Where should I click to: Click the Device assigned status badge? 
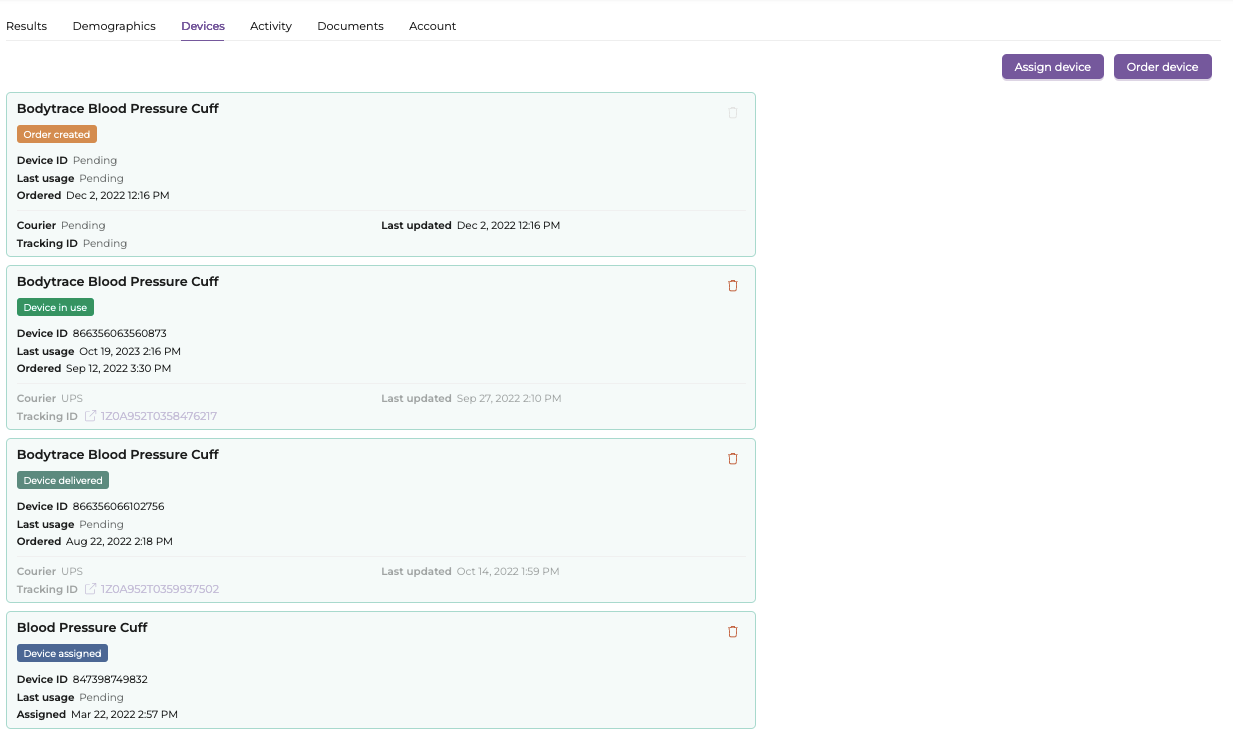pos(62,653)
